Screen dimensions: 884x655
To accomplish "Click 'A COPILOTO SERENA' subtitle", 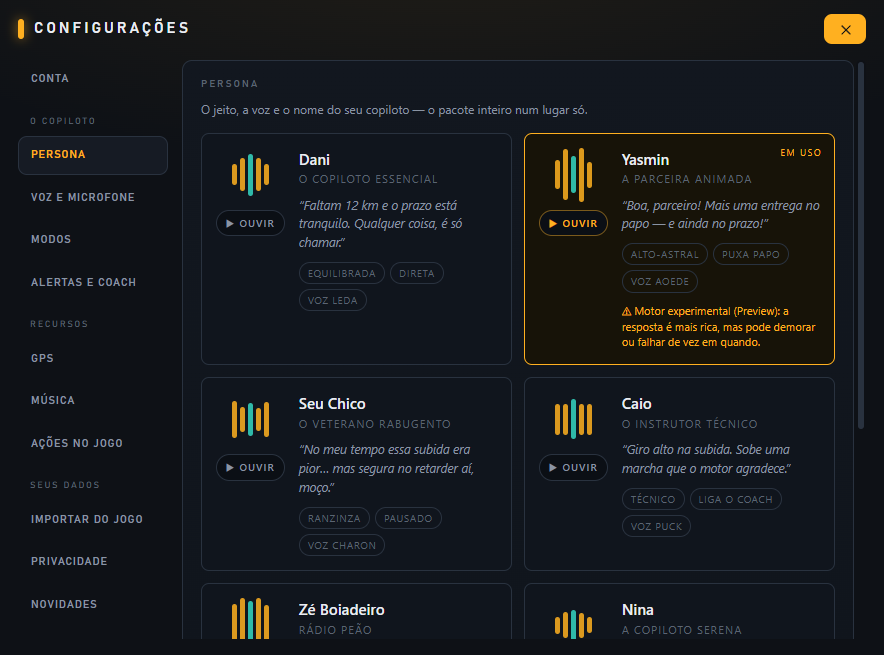I will (682, 630).
